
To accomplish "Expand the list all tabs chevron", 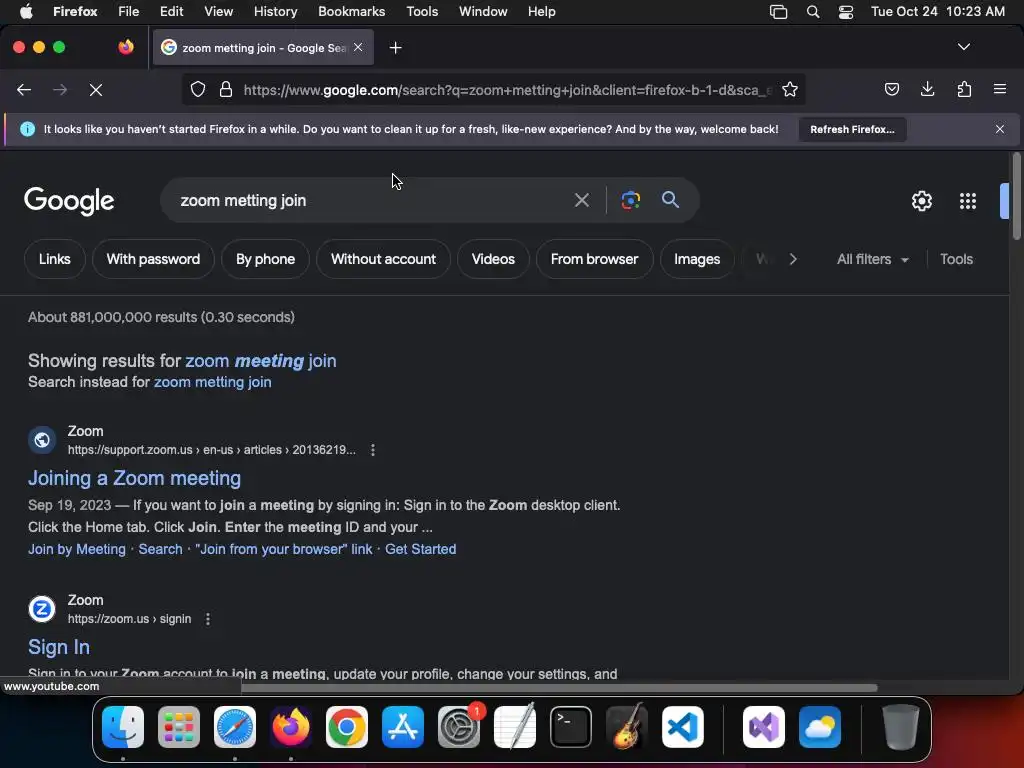I will (963, 47).
